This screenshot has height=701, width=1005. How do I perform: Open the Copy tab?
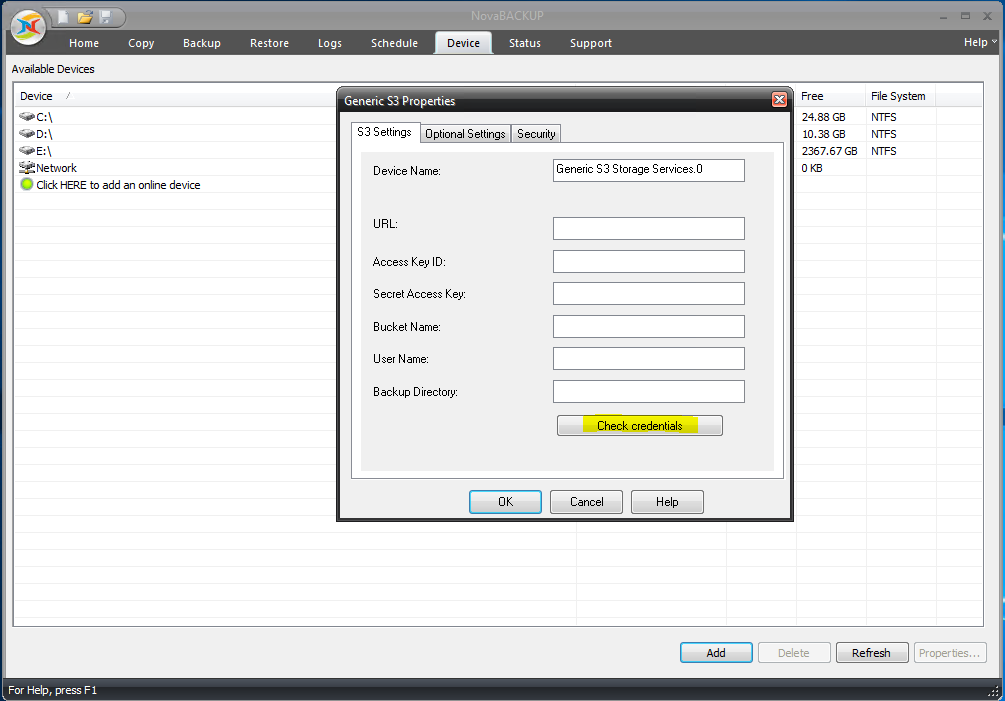point(141,43)
